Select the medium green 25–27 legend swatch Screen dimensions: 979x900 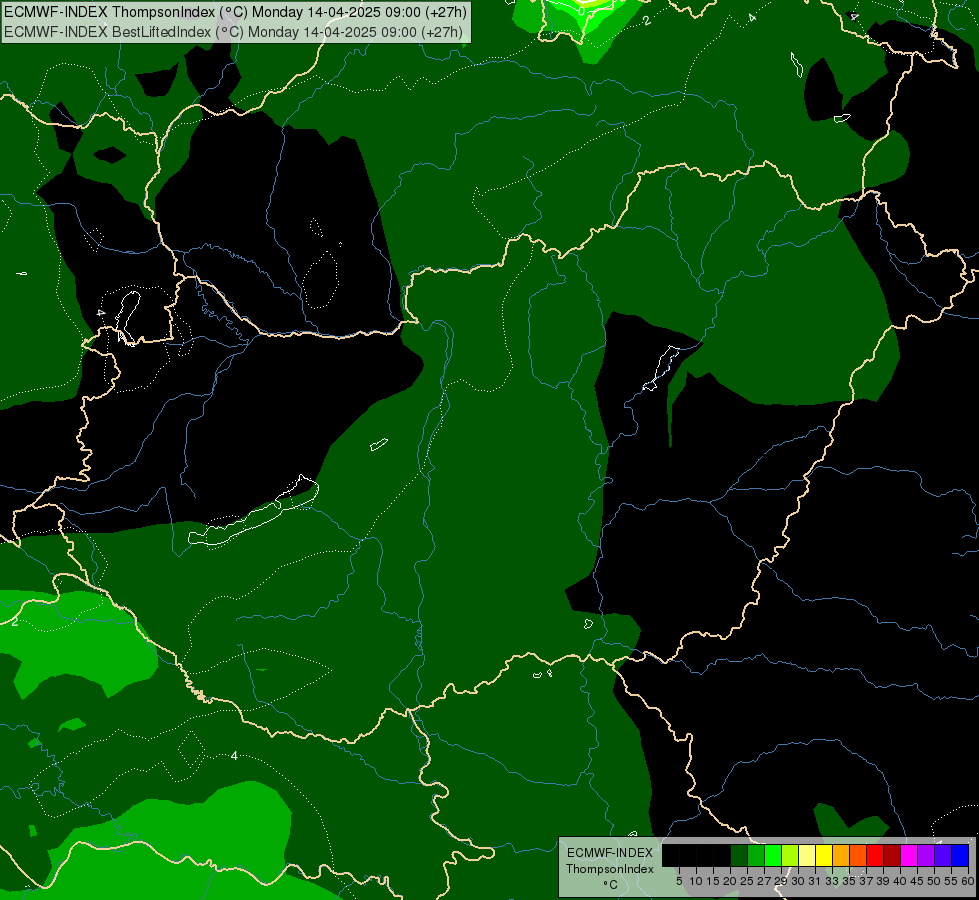(x=756, y=855)
